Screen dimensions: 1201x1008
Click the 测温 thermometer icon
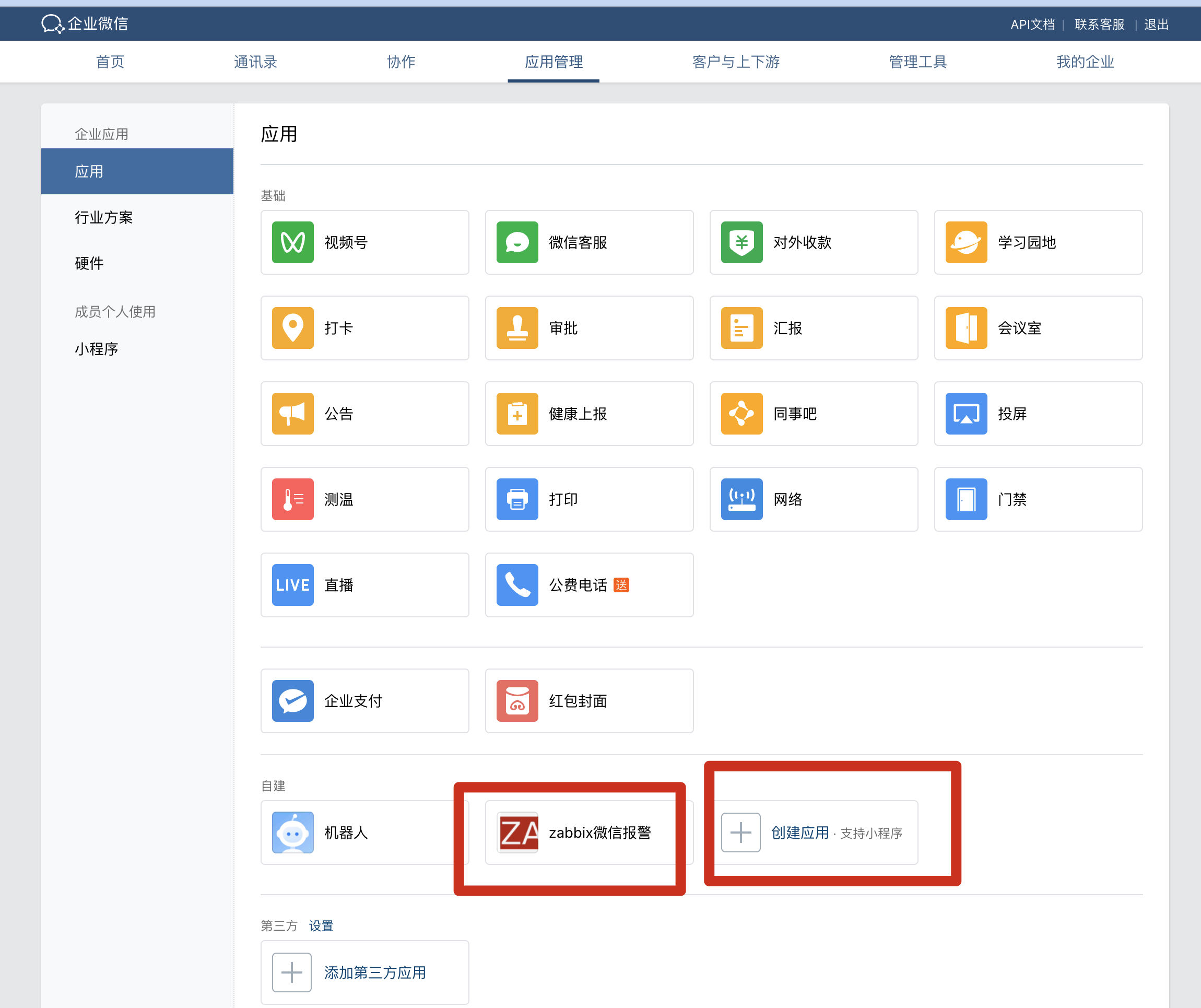pyautogui.click(x=292, y=499)
